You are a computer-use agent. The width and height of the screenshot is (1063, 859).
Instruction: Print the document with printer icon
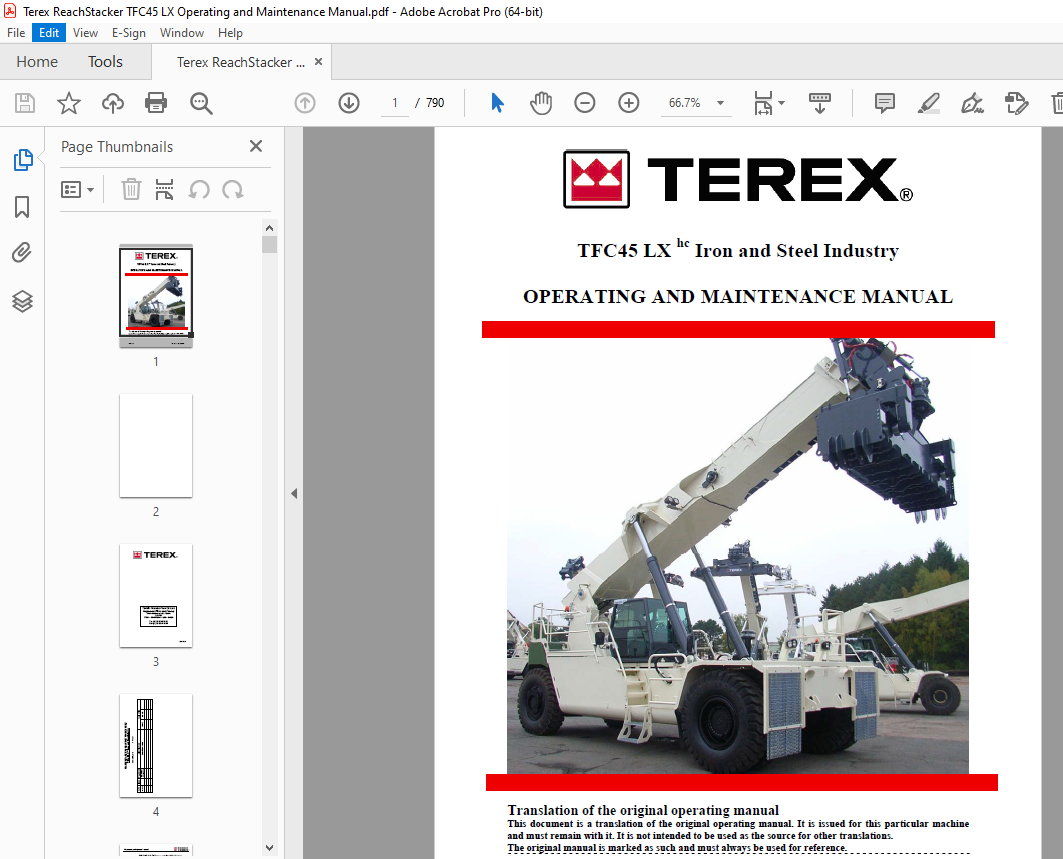156,103
